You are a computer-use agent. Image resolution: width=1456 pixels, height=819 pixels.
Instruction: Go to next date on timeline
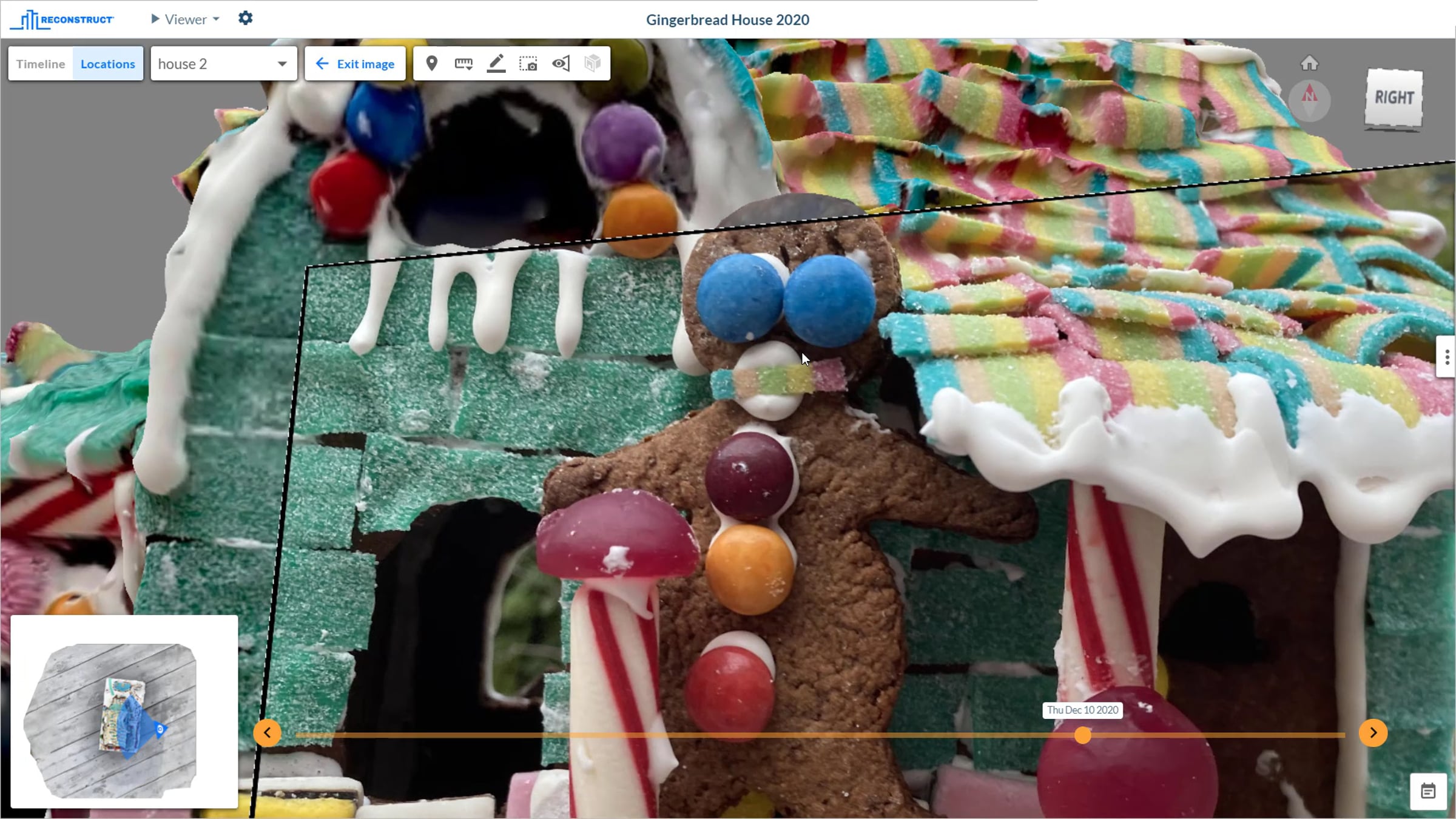point(1373,733)
